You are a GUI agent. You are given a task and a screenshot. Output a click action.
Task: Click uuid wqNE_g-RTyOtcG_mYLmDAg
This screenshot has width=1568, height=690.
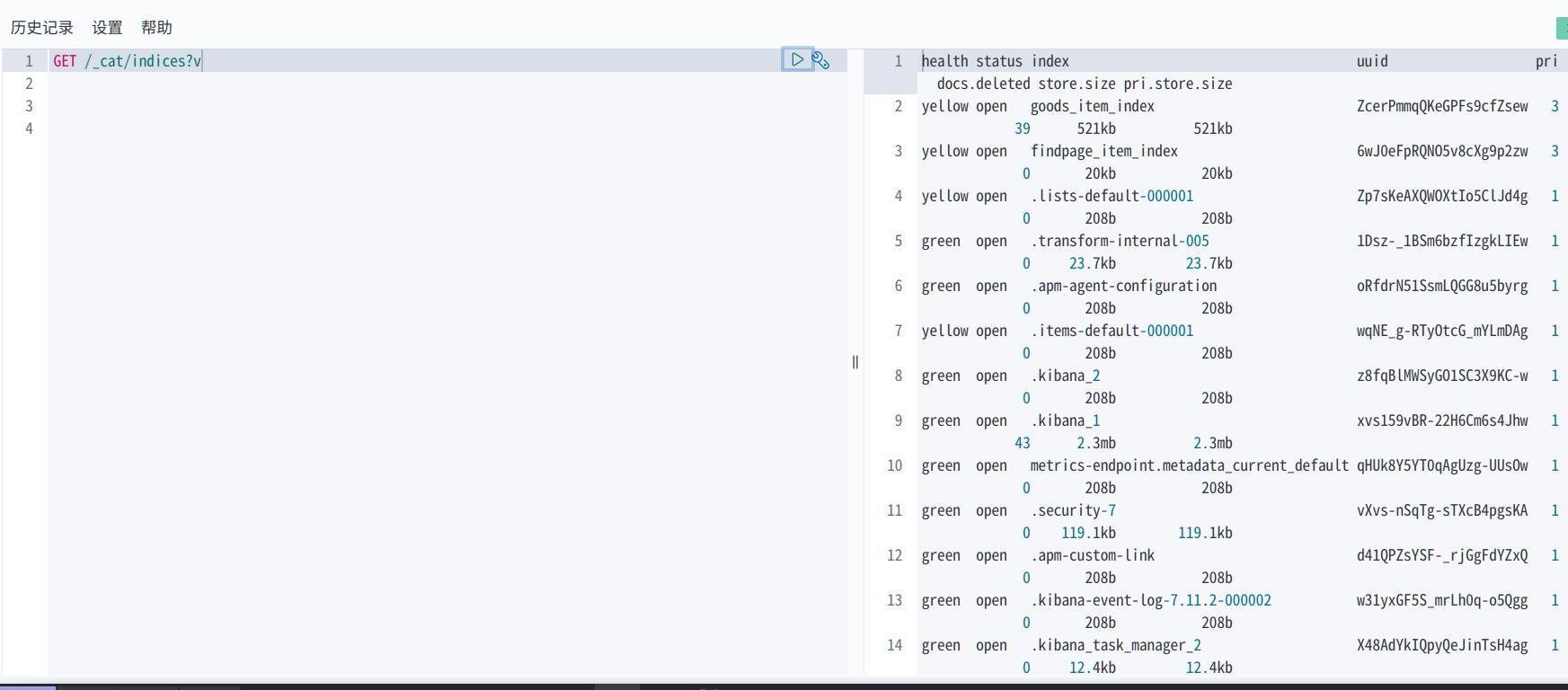[1442, 331]
